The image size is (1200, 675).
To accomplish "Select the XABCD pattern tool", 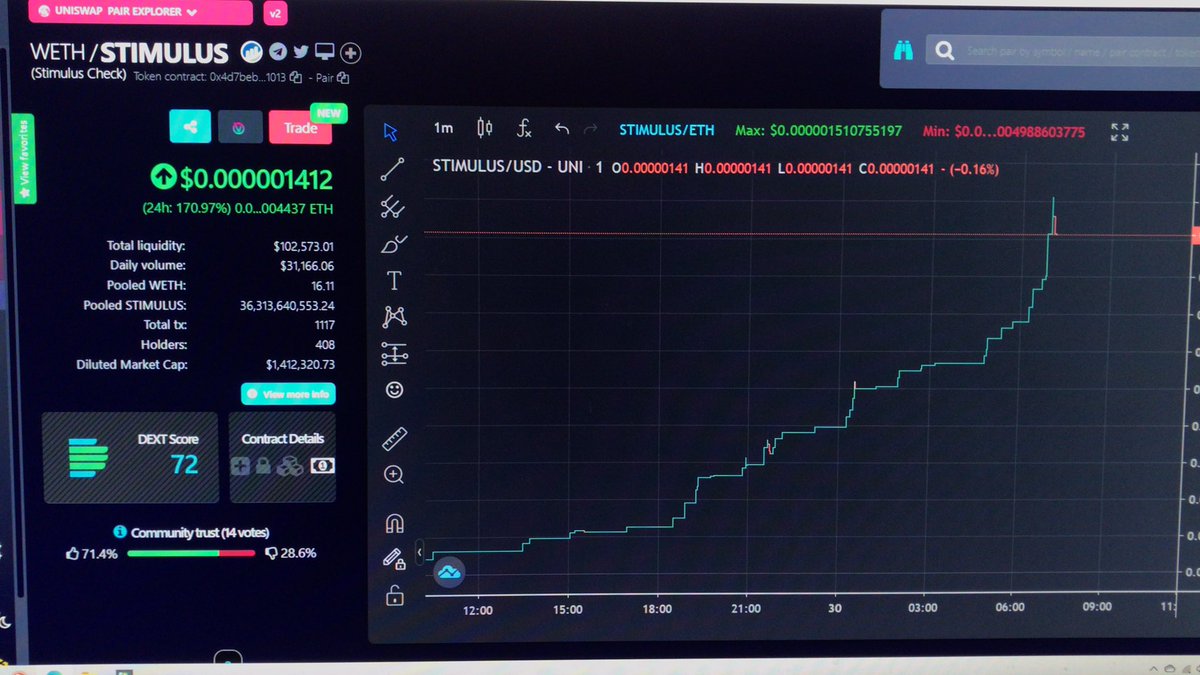I will click(x=394, y=317).
